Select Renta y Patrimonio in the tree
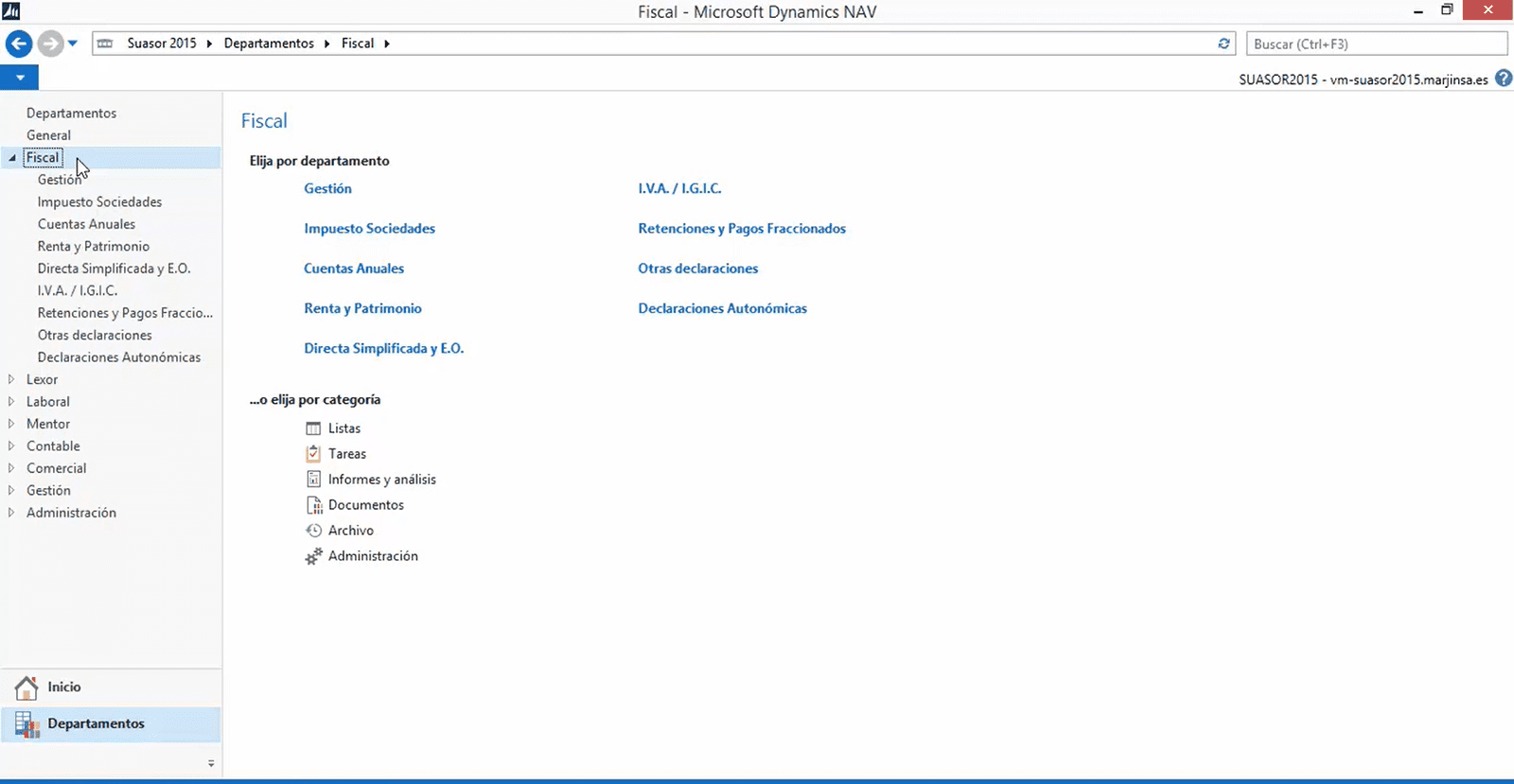Image resolution: width=1514 pixels, height=784 pixels. tap(94, 246)
